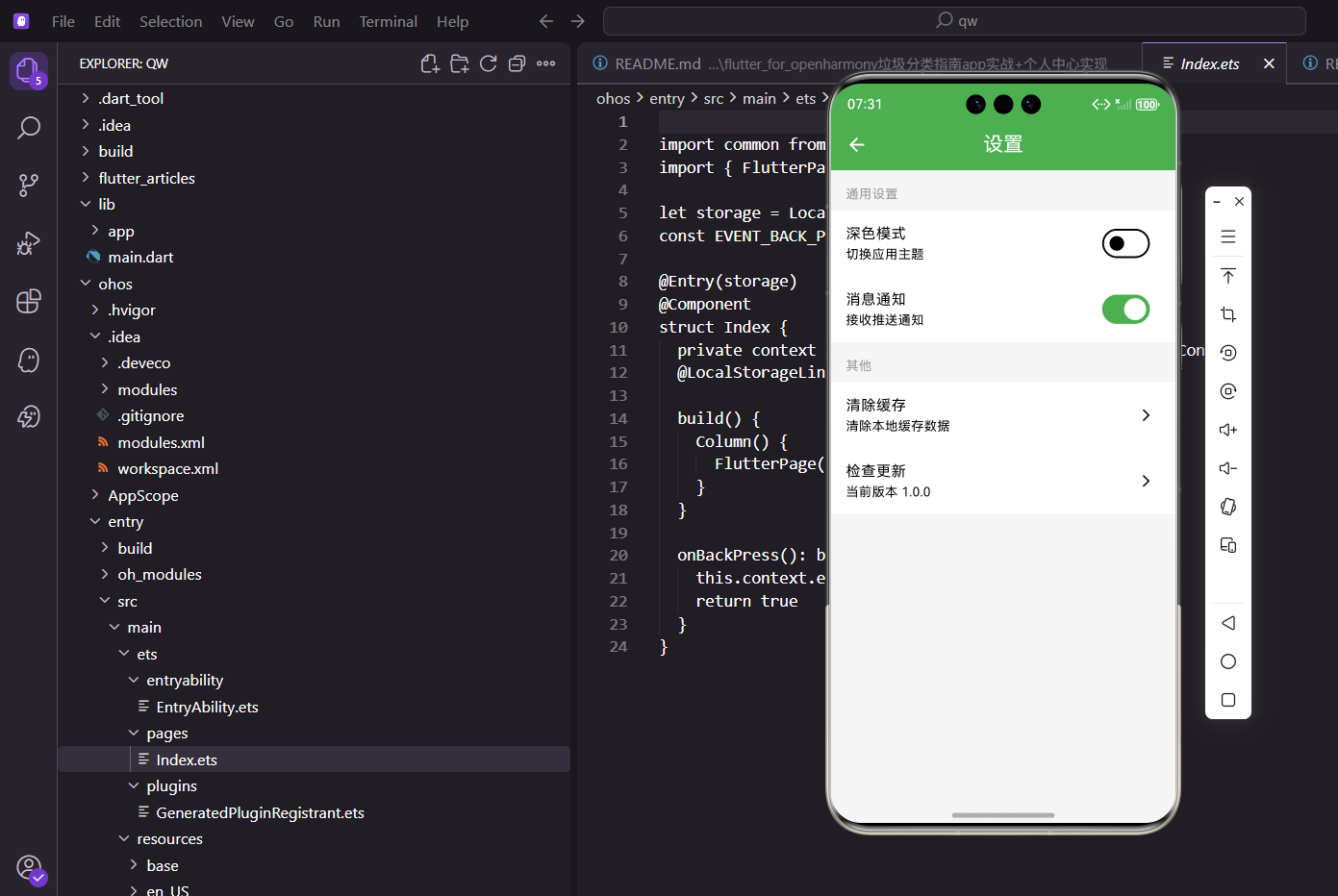Open the Terminal menu
Viewport: 1338px width, 896px height.
click(x=389, y=21)
